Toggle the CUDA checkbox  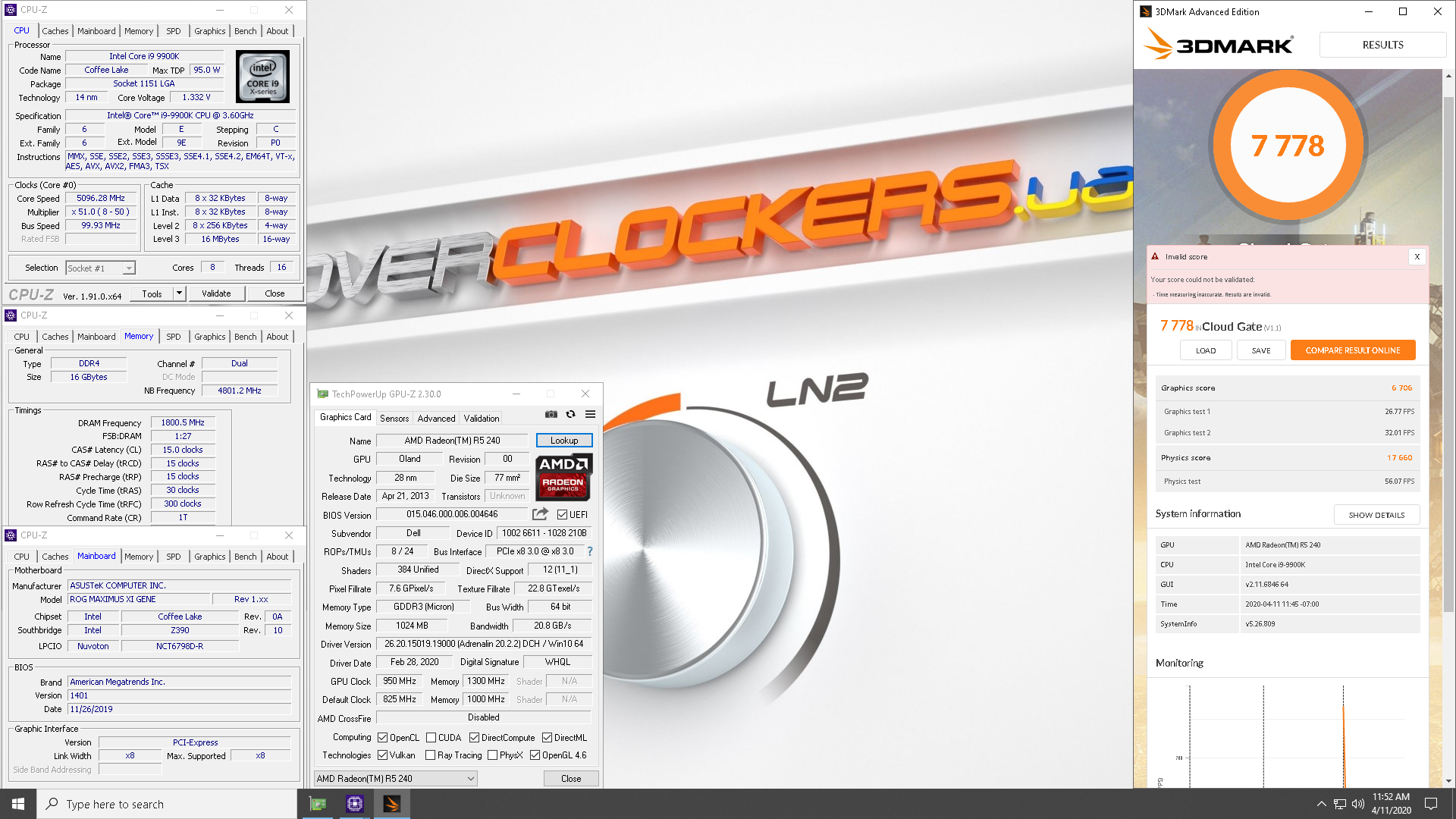[x=431, y=738]
